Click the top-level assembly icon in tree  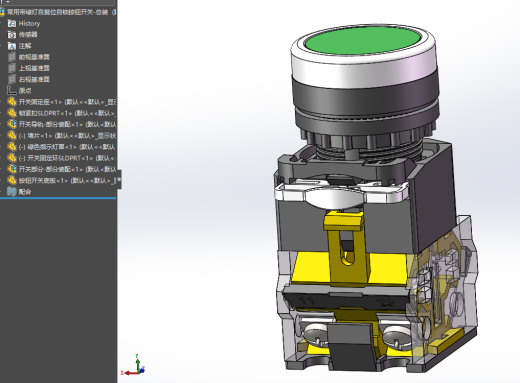pos(2,12)
